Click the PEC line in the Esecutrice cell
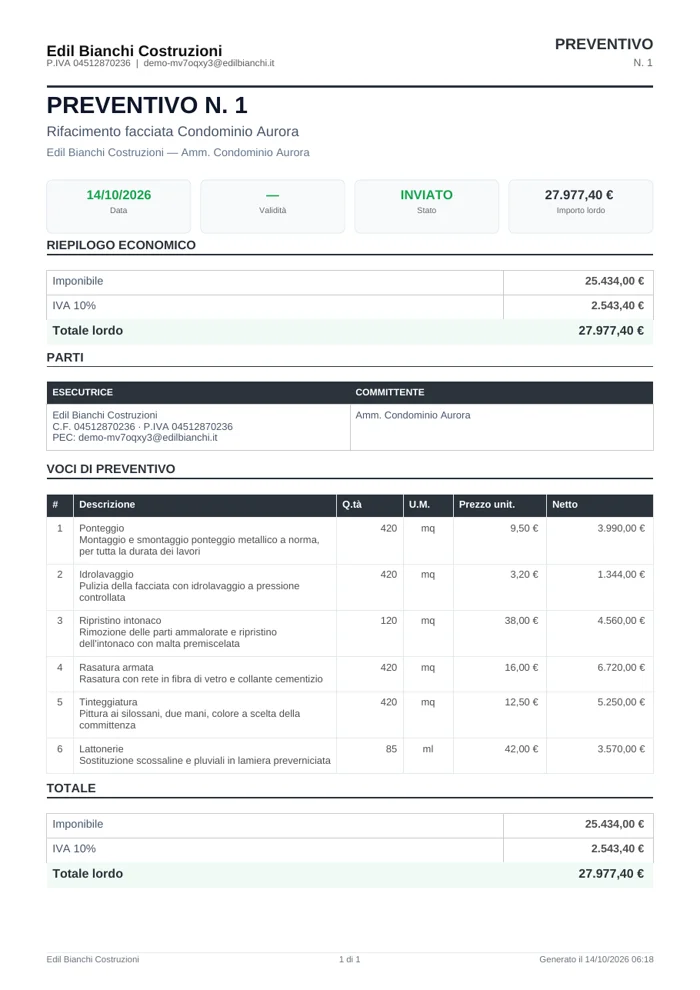This screenshot has width=700, height=990. click(x=135, y=438)
